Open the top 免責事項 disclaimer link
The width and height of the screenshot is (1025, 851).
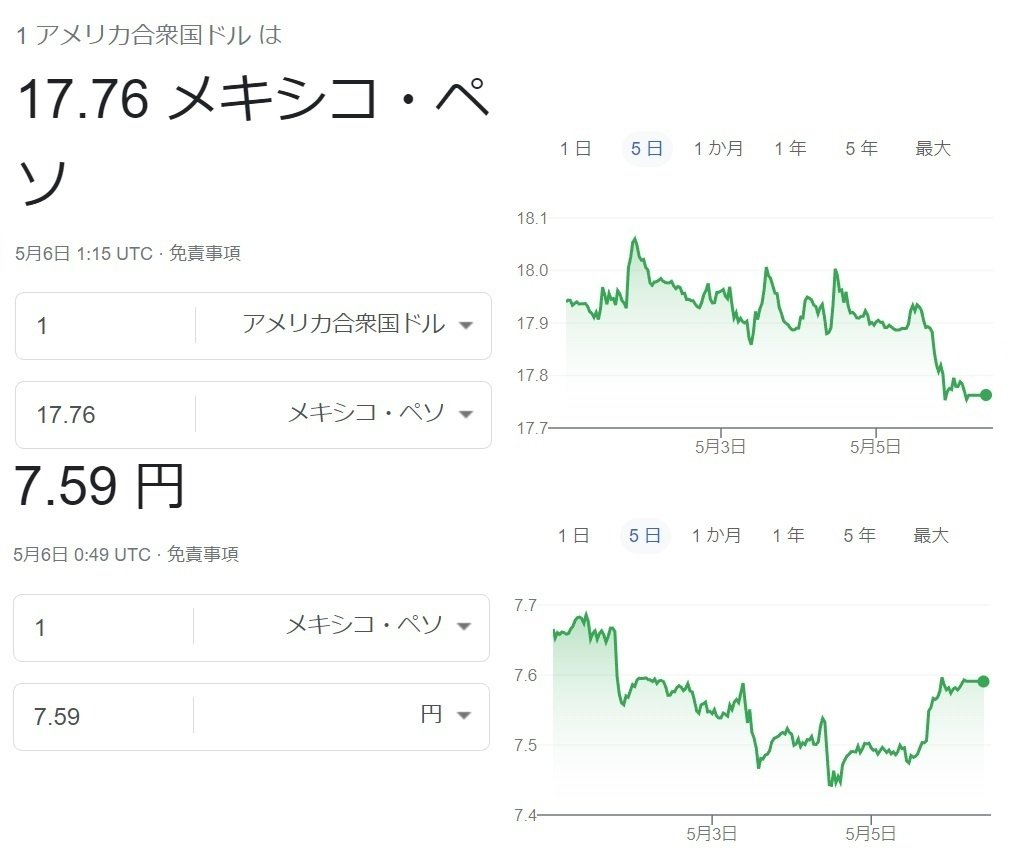(205, 254)
